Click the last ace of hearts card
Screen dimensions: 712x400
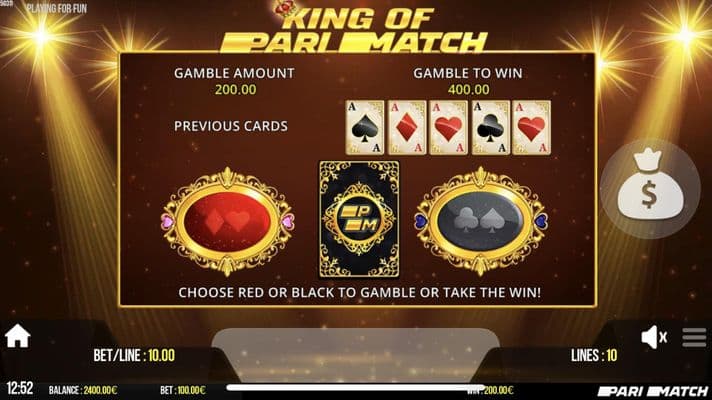pos(531,128)
